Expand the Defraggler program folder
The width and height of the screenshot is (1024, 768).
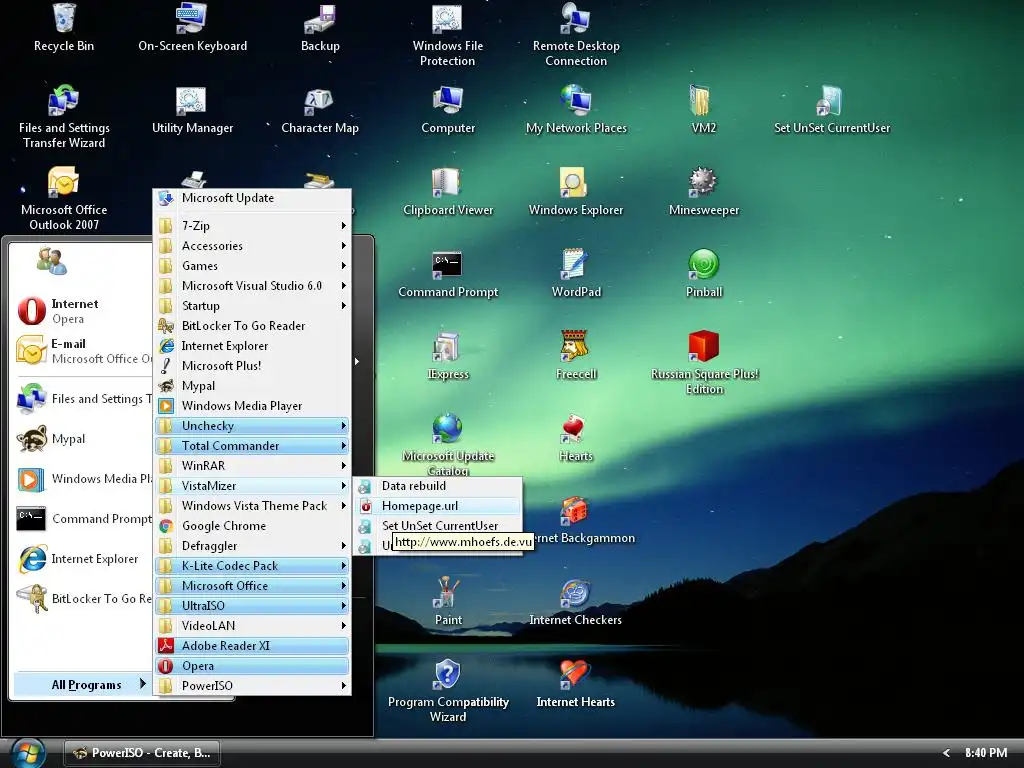(x=252, y=545)
